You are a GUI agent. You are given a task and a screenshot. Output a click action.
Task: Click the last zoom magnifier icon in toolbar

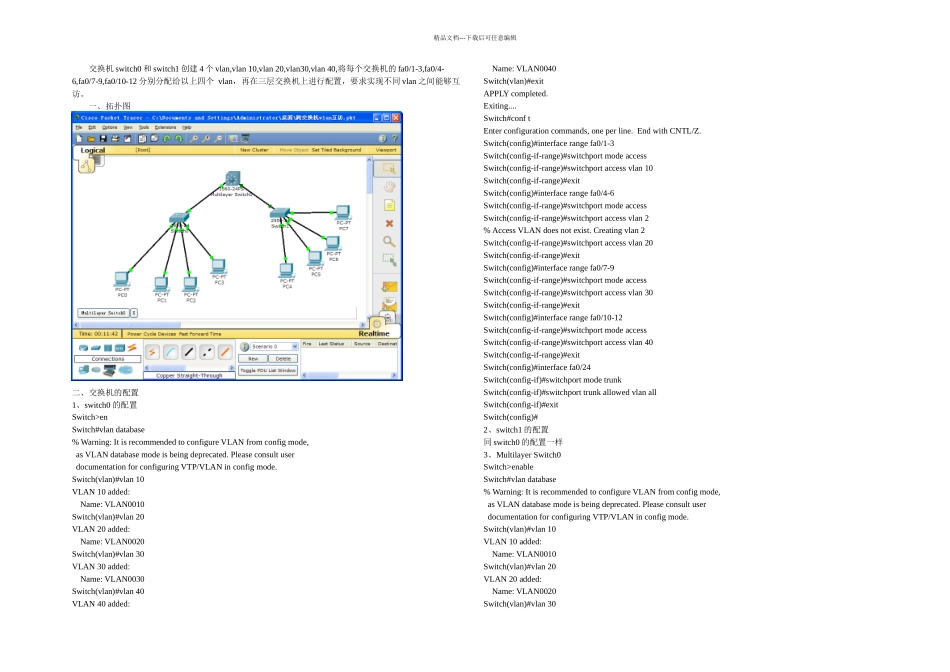[x=218, y=139]
